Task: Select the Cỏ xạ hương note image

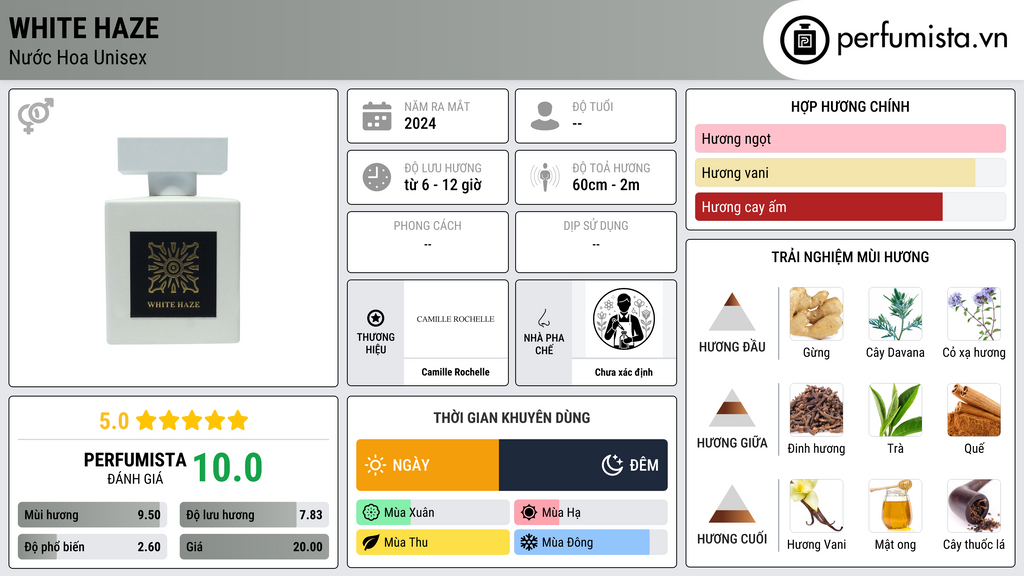Action: click(x=974, y=314)
